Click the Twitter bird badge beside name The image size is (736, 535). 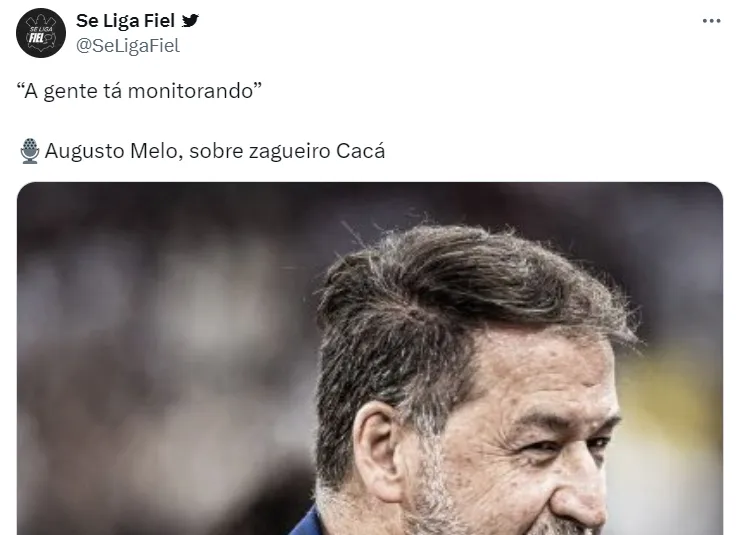pos(190,21)
